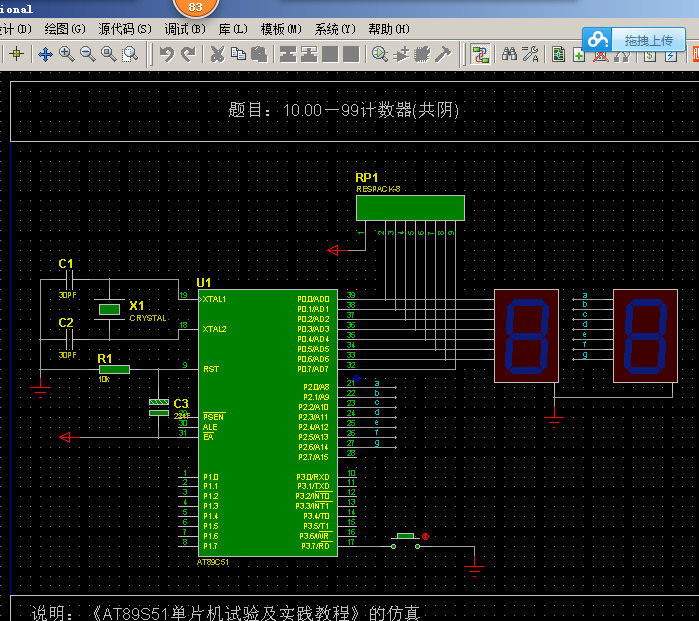Open the 模板(M) menu
699x621 pixels.
click(281, 29)
